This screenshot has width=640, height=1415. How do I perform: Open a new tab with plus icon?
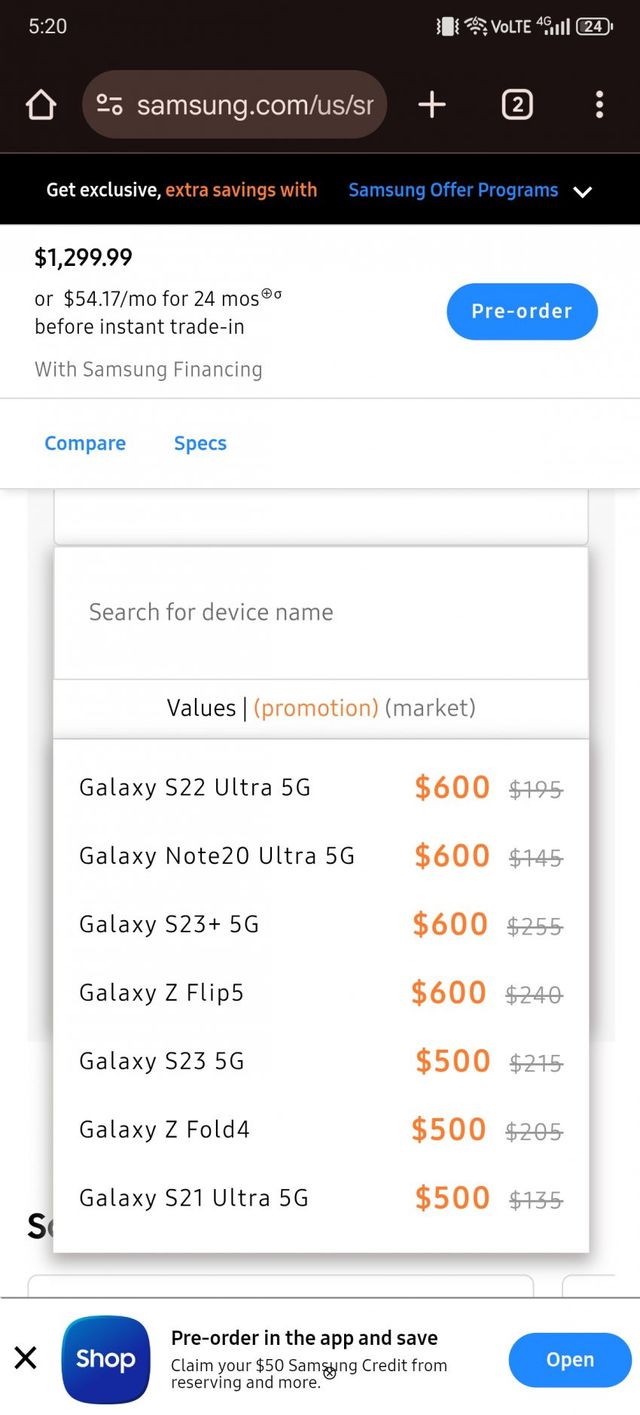432,105
